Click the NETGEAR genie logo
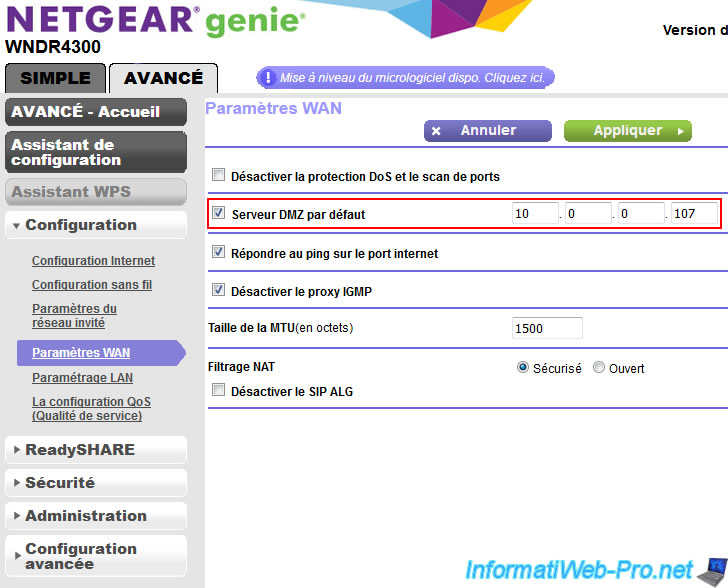 click(156, 20)
